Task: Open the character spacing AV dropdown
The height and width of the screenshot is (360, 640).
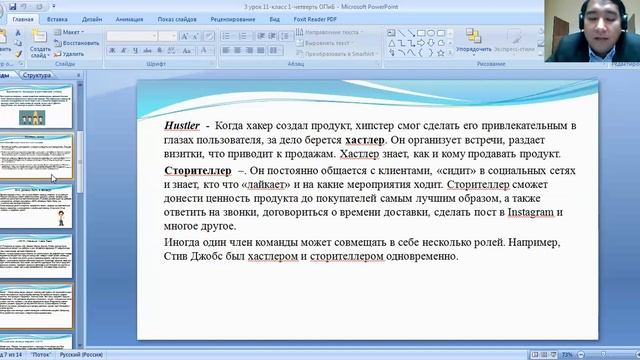Action: [172, 50]
